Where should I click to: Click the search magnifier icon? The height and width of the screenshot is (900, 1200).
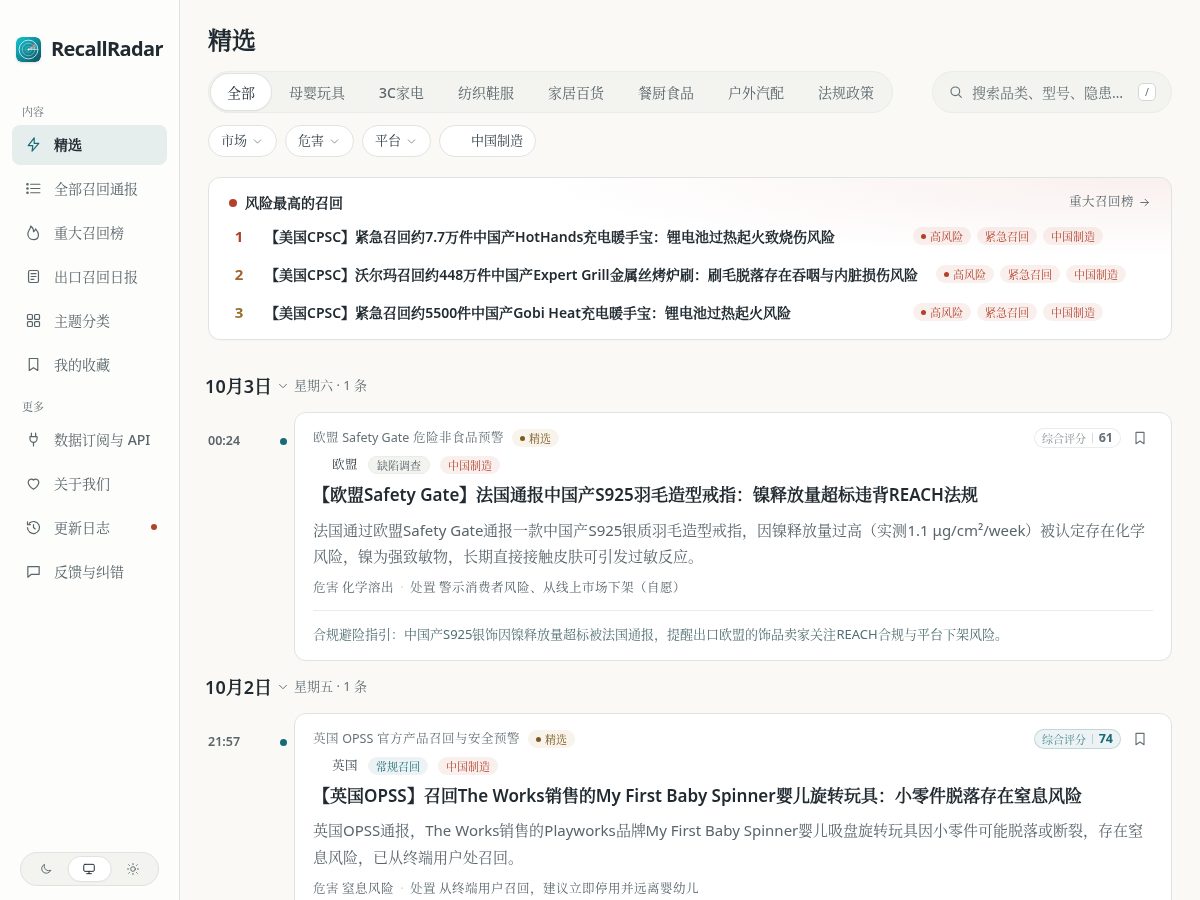(x=956, y=92)
